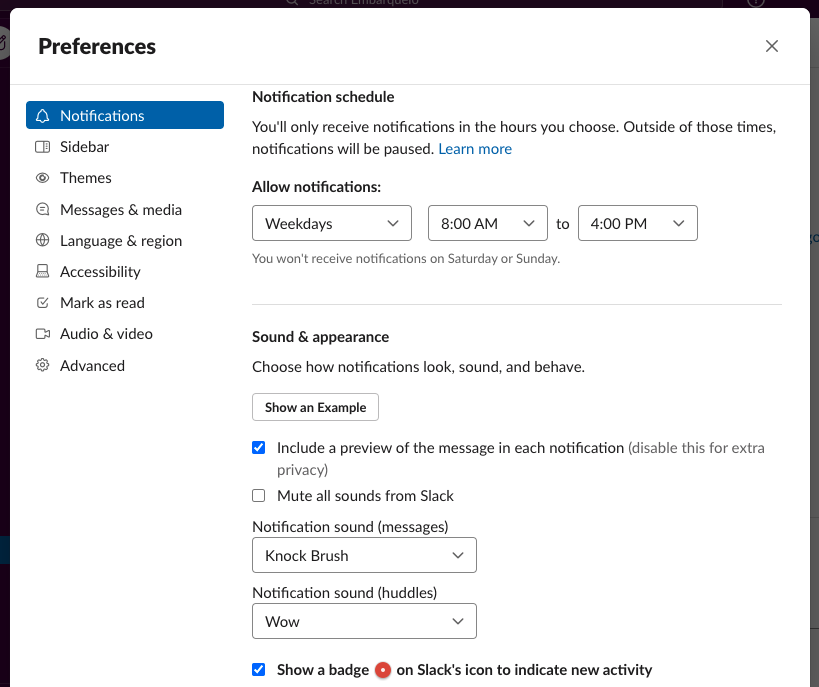Open Audio & video settings
The width and height of the screenshot is (819, 687).
pos(125,334)
